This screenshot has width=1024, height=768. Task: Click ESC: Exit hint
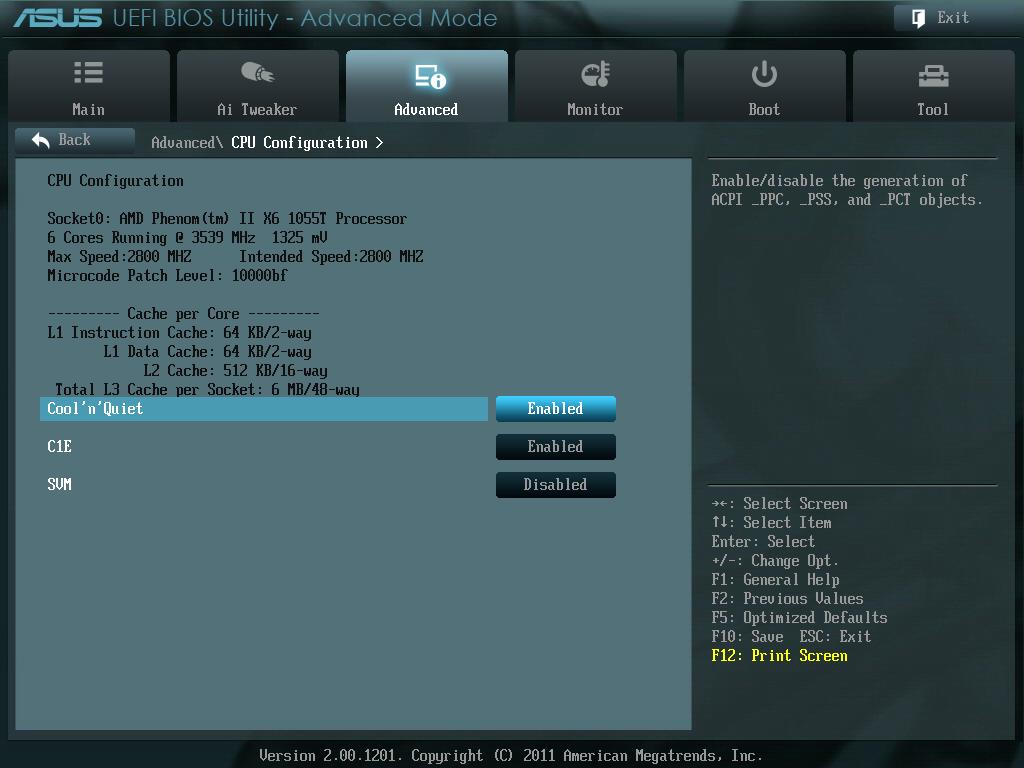pyautogui.click(x=835, y=636)
